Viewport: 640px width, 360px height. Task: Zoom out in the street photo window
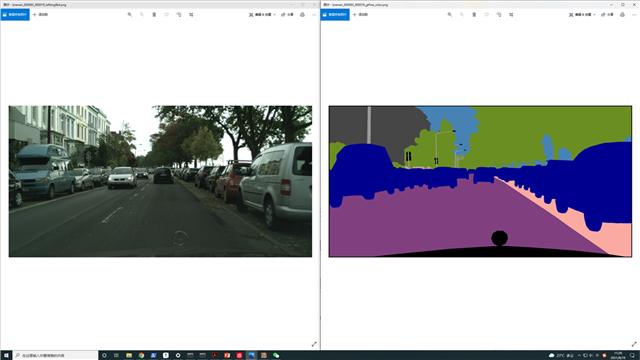[x=142, y=15]
